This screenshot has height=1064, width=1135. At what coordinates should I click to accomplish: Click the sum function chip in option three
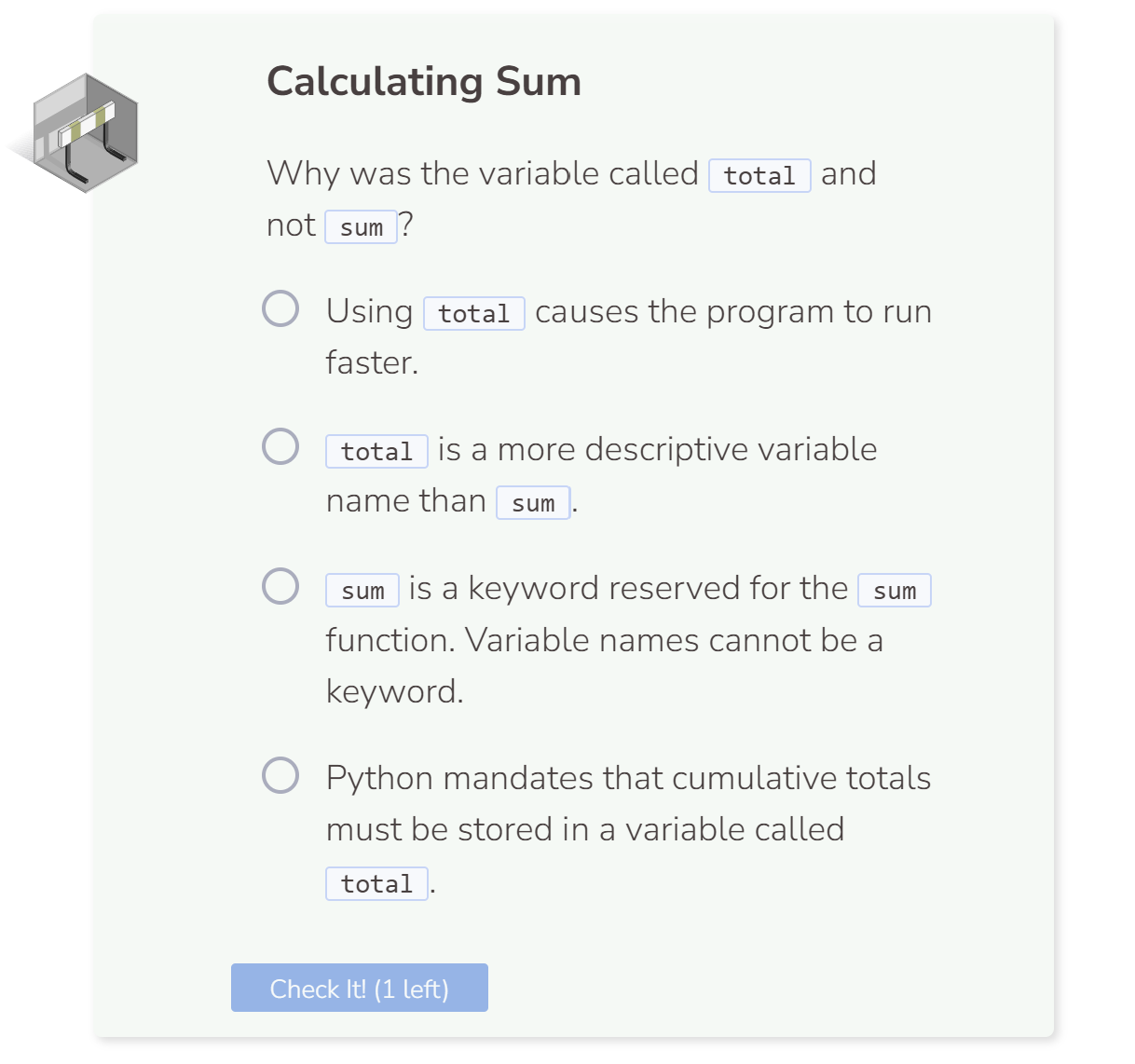(x=896, y=591)
